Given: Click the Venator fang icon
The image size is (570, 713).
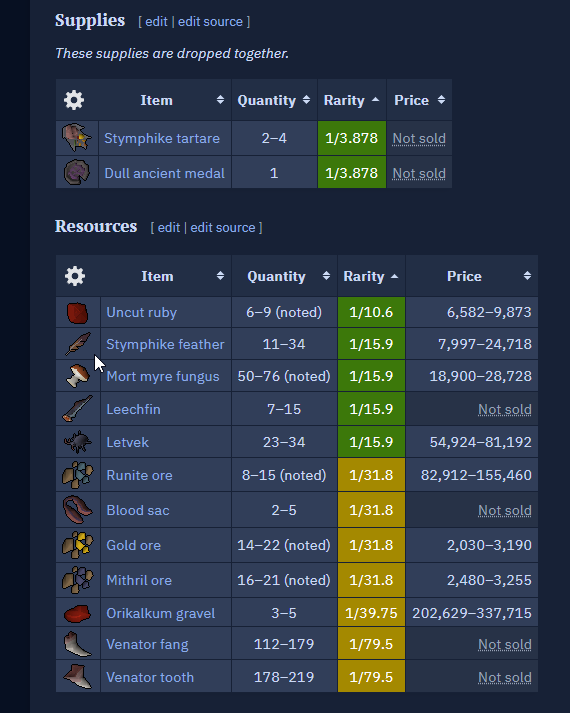Looking at the screenshot, I should (78, 644).
